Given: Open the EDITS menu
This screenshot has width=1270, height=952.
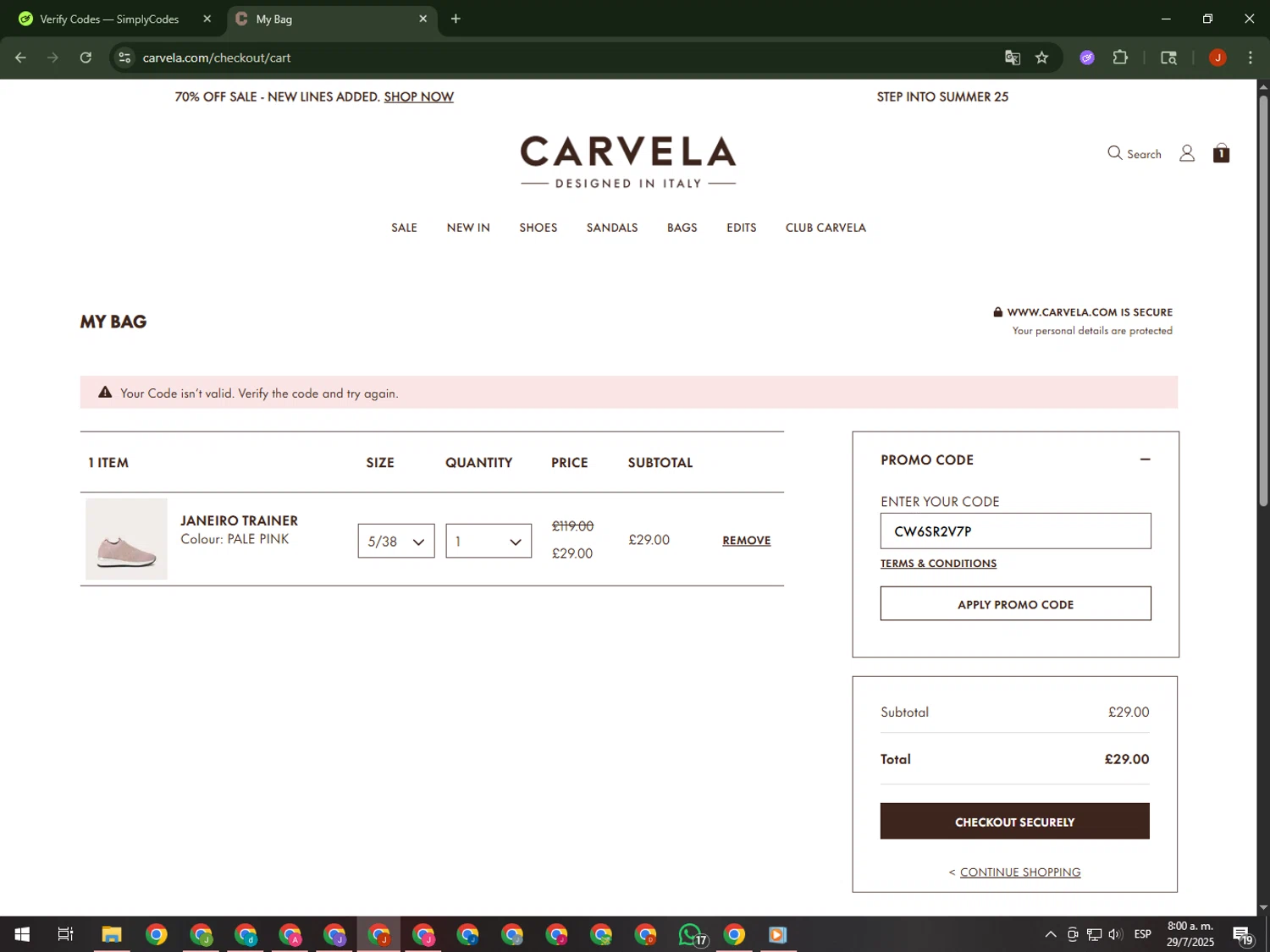Looking at the screenshot, I should coord(742,228).
